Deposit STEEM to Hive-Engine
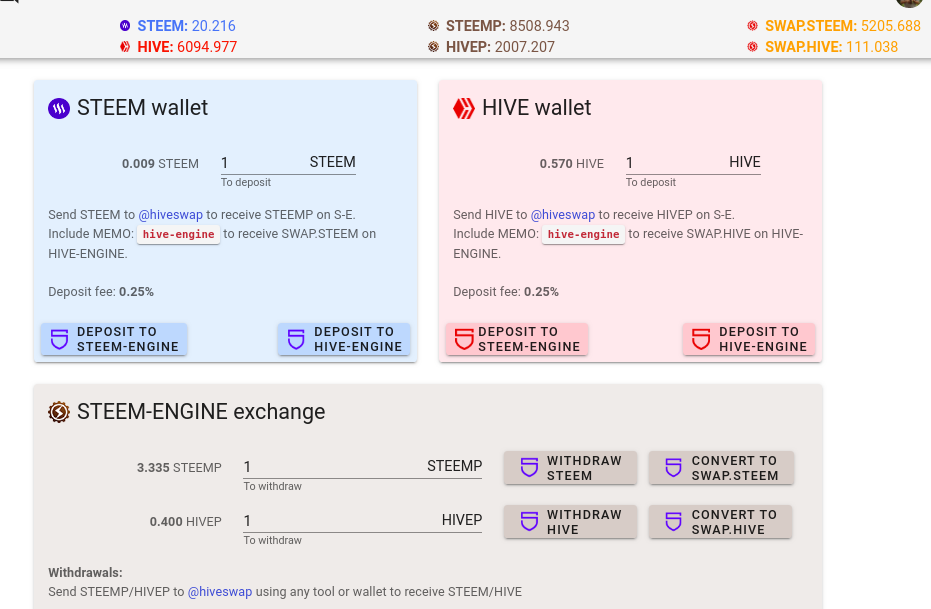Image resolution: width=931 pixels, height=609 pixels. 344,340
